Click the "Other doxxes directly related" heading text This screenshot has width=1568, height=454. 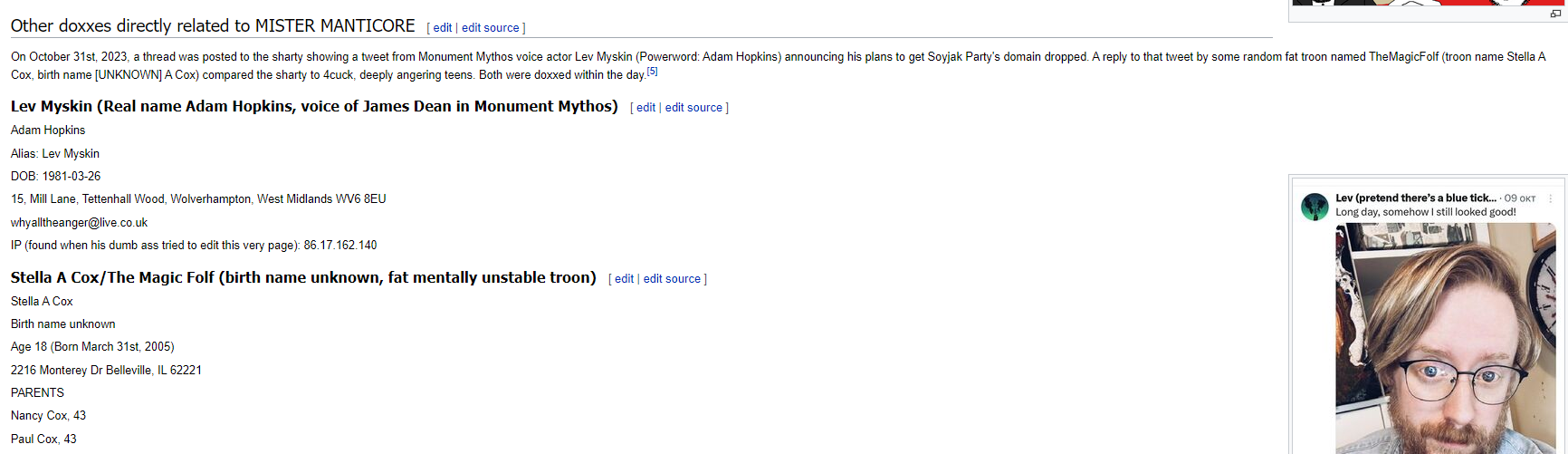tap(213, 26)
